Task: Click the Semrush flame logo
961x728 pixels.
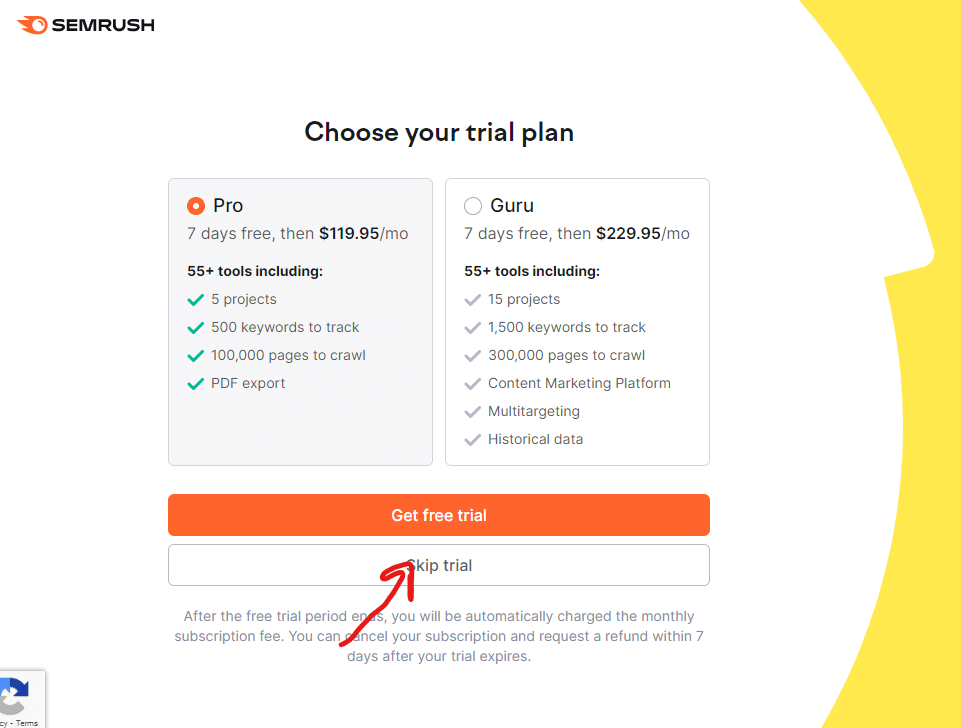Action: coord(32,25)
